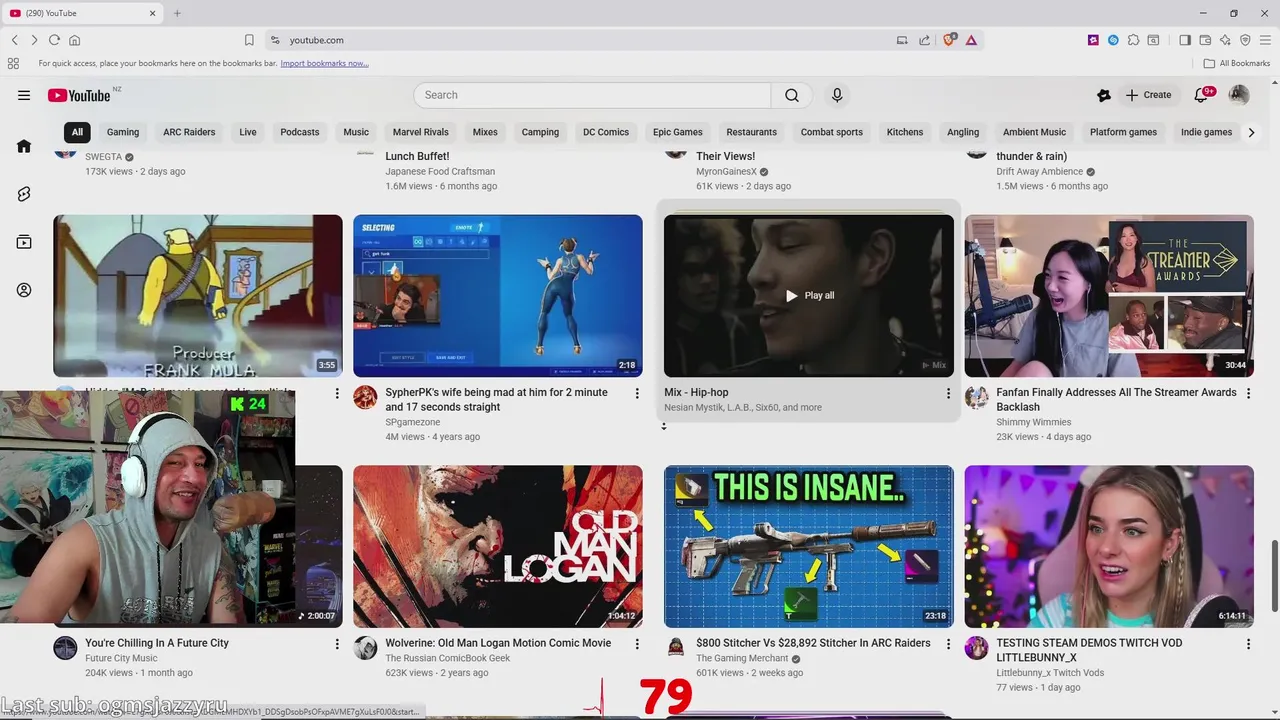Open Old Man Logan video options menu

pos(637,645)
